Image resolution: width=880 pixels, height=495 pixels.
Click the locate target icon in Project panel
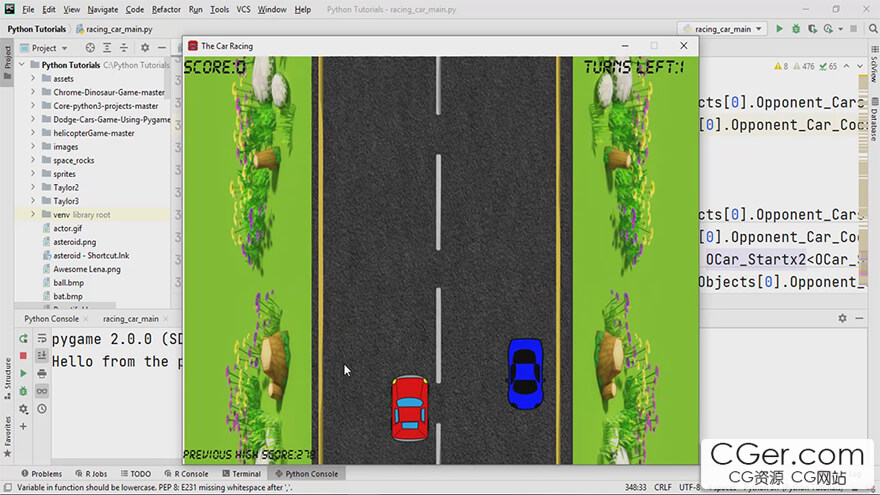pyautogui.click(x=90, y=48)
